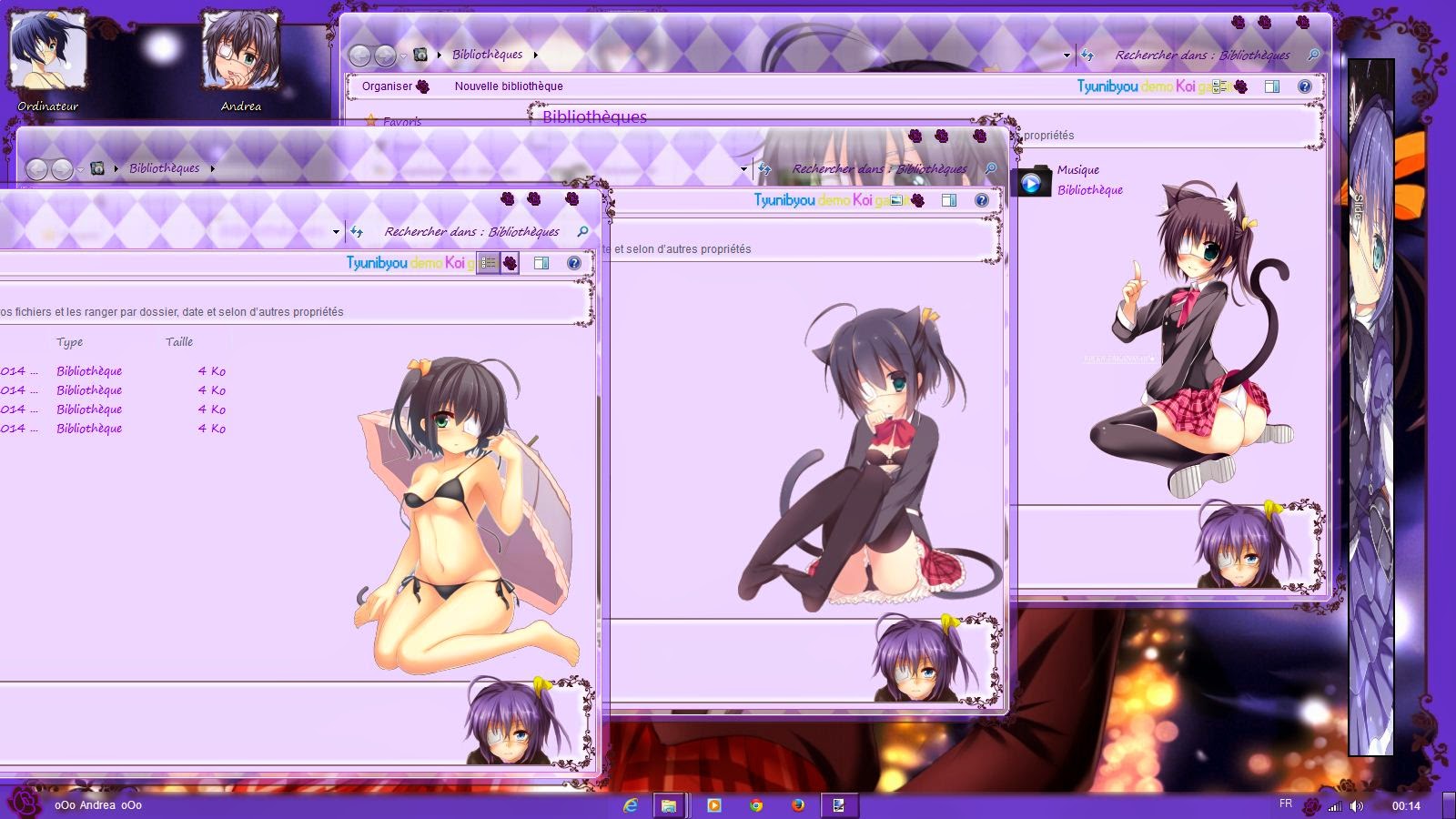This screenshot has width=1456, height=819.
Task: Select Bibliothèques breadcrumb in rear window
Action: pyautogui.click(x=488, y=55)
